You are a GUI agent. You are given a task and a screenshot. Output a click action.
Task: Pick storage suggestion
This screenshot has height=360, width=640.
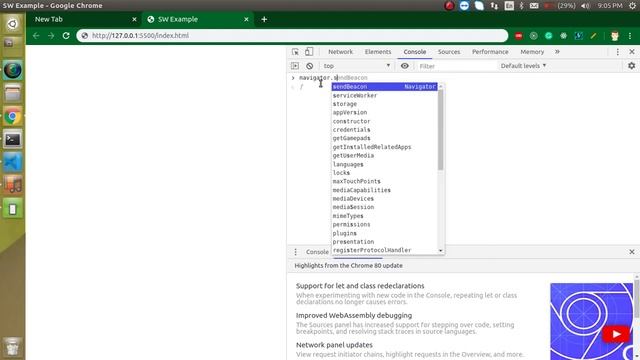[384, 104]
